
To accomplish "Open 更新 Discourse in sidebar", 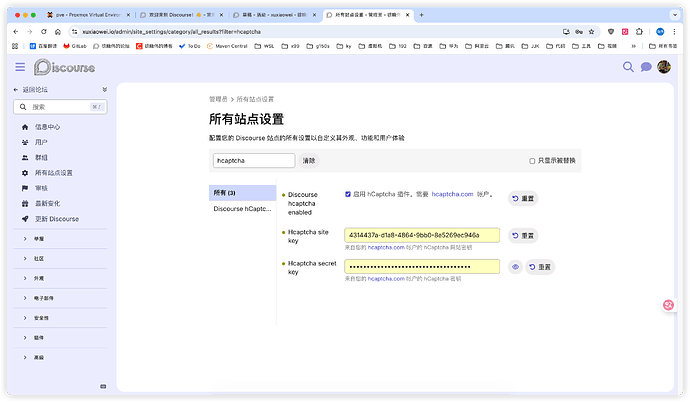I will point(56,218).
